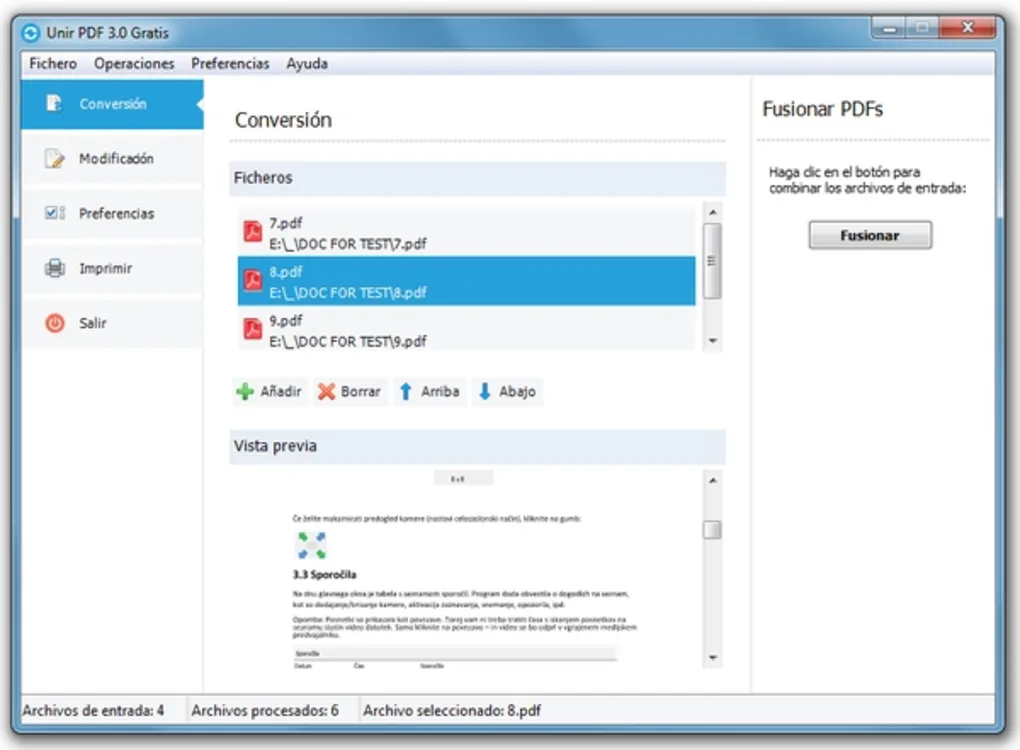The height and width of the screenshot is (750, 1020).
Task: Click the Conversión sidebar document icon
Action: pyautogui.click(x=55, y=104)
